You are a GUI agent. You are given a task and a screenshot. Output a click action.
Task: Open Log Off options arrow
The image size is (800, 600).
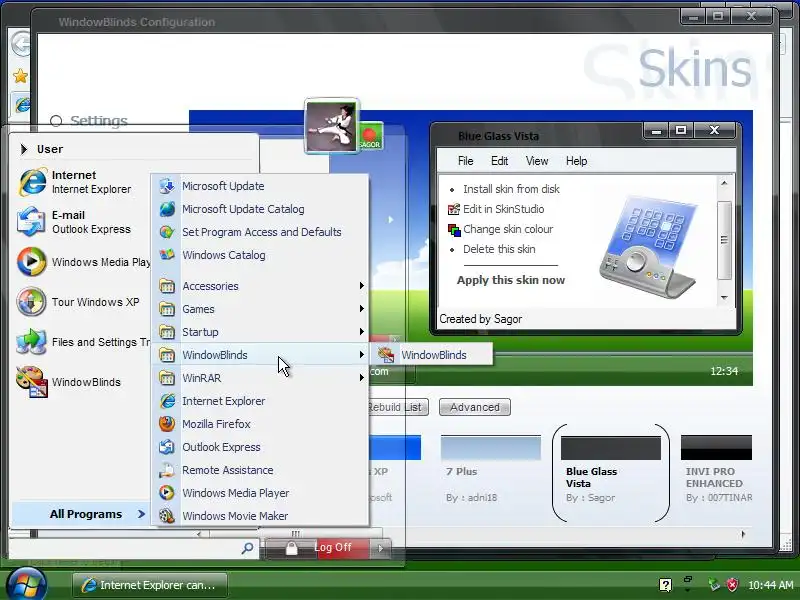coord(381,548)
